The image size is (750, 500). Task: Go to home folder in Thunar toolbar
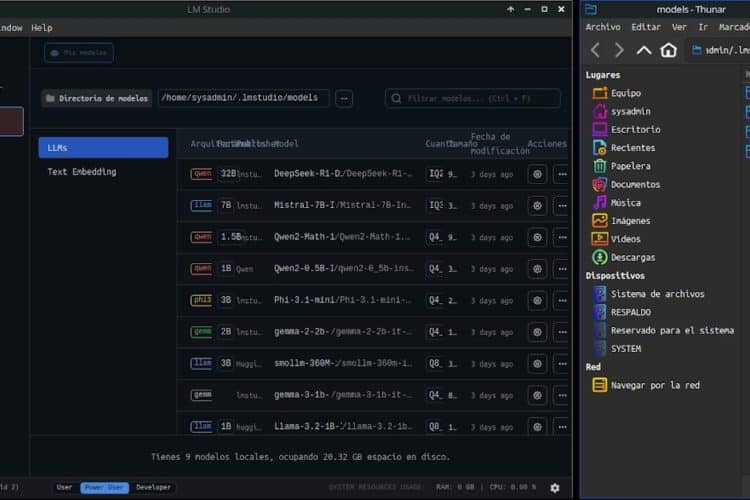coord(669,50)
